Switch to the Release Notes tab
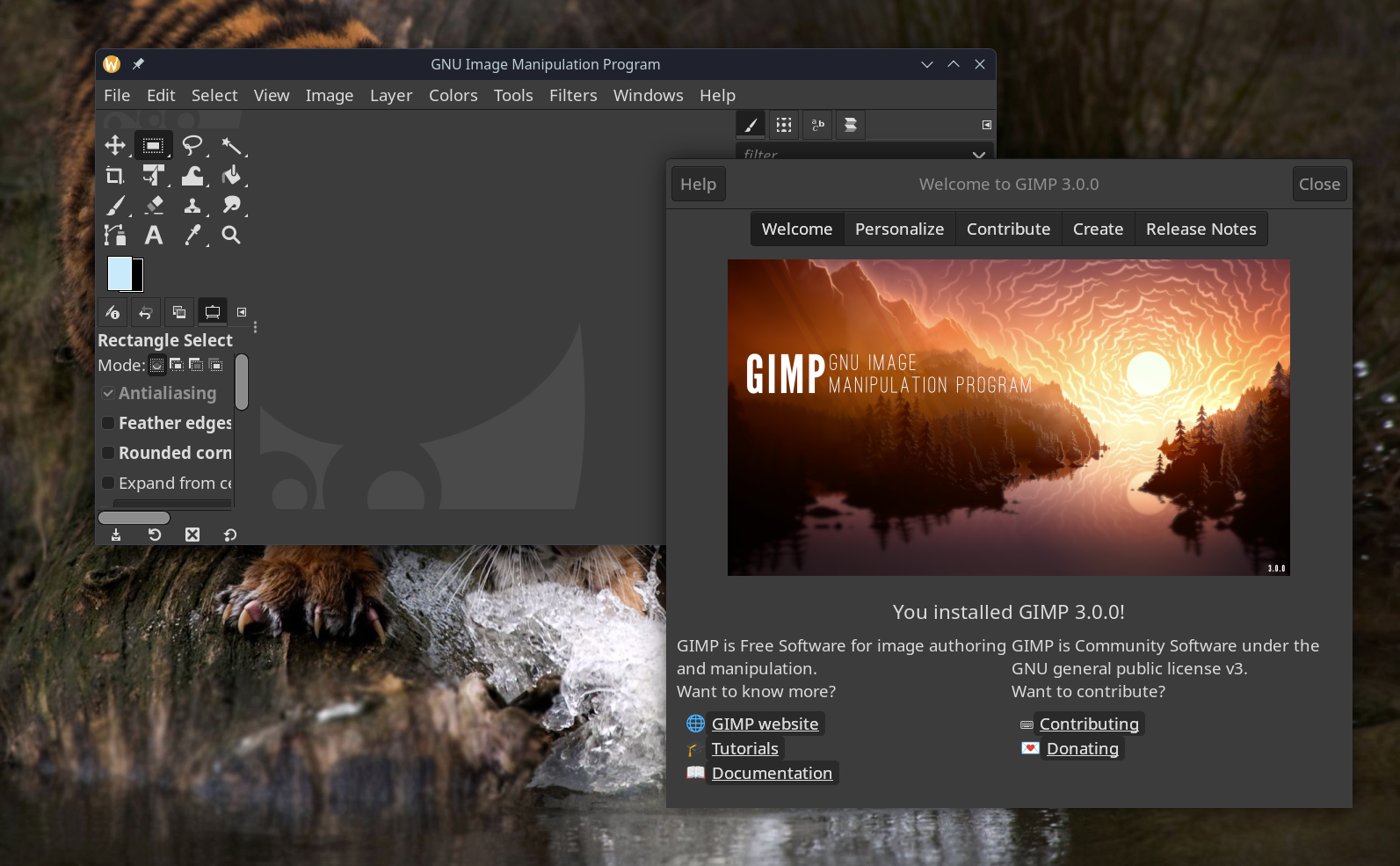The height and width of the screenshot is (866, 1400). tap(1201, 229)
